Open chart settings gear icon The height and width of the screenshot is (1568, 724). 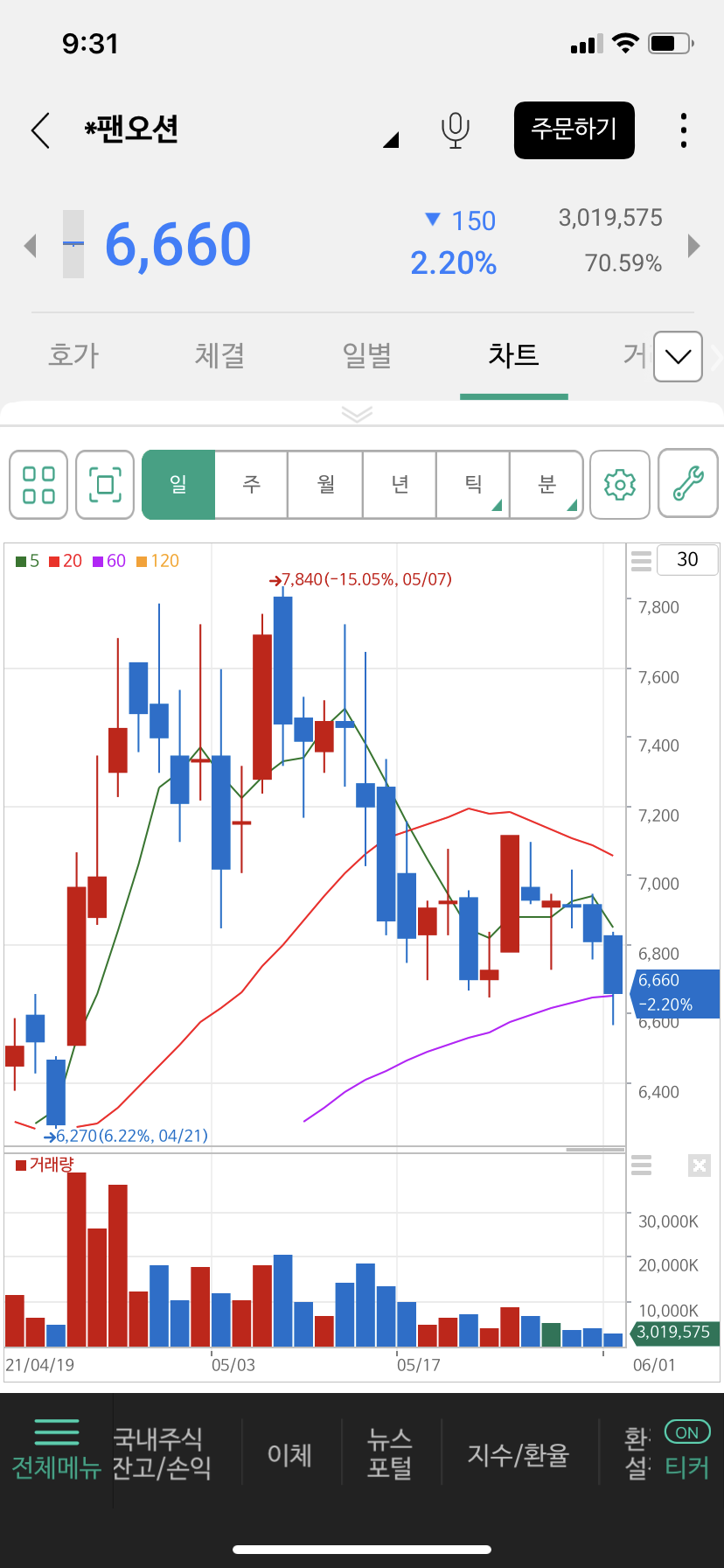(x=620, y=485)
